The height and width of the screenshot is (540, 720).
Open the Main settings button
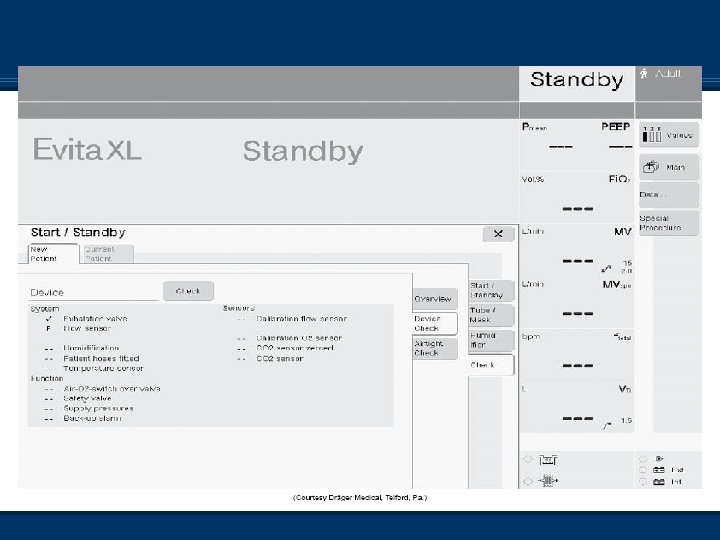pos(669,167)
